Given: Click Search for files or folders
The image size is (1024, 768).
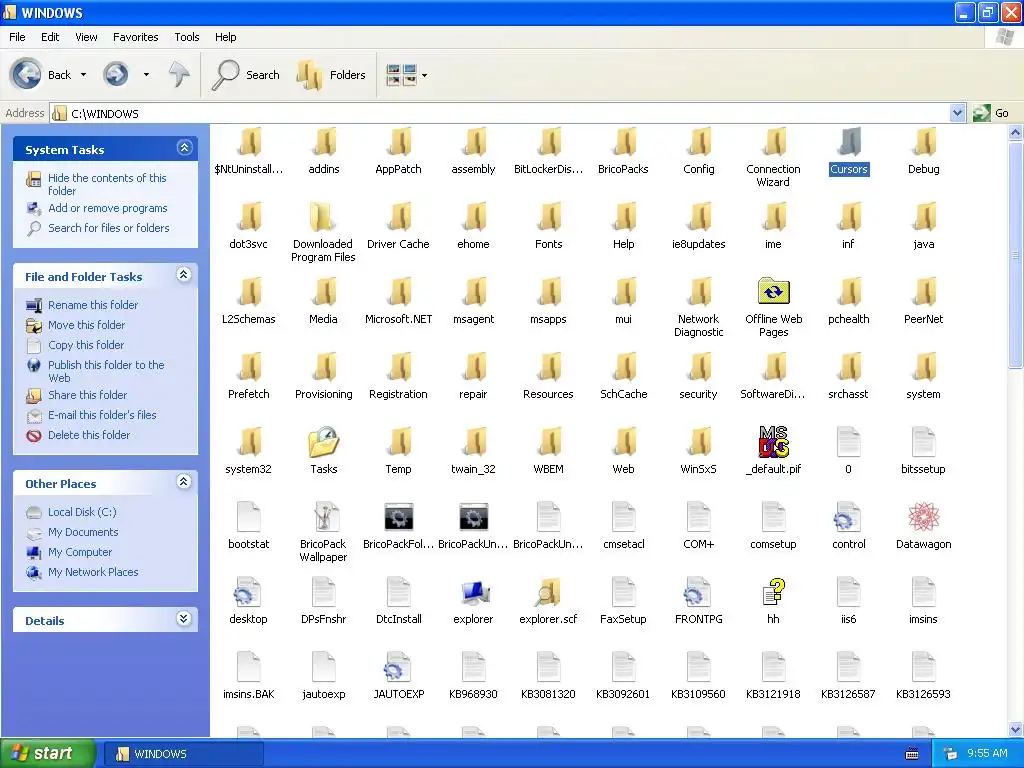Looking at the screenshot, I should (x=108, y=228).
